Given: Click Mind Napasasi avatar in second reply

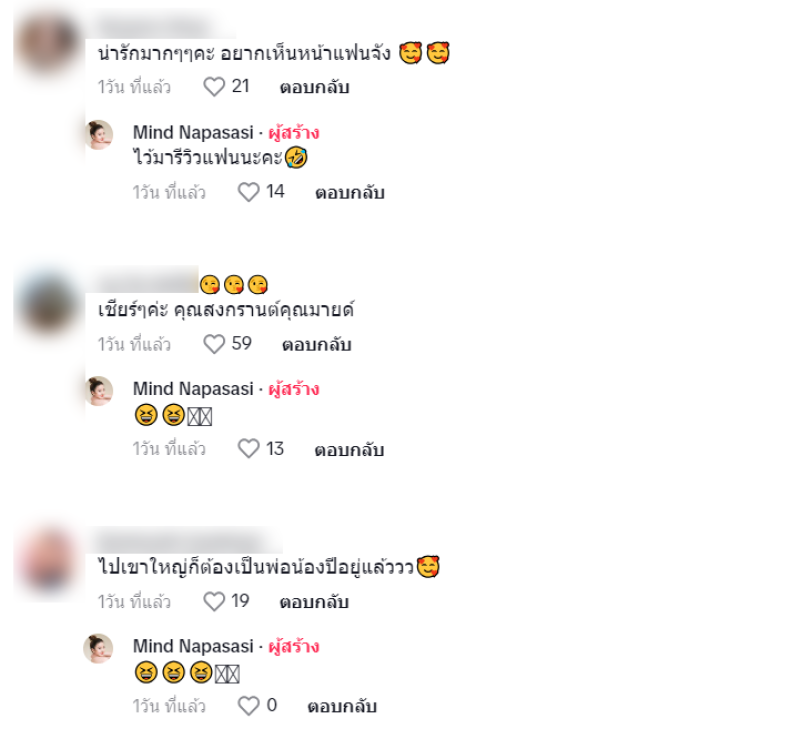Looking at the screenshot, I should tap(98, 391).
